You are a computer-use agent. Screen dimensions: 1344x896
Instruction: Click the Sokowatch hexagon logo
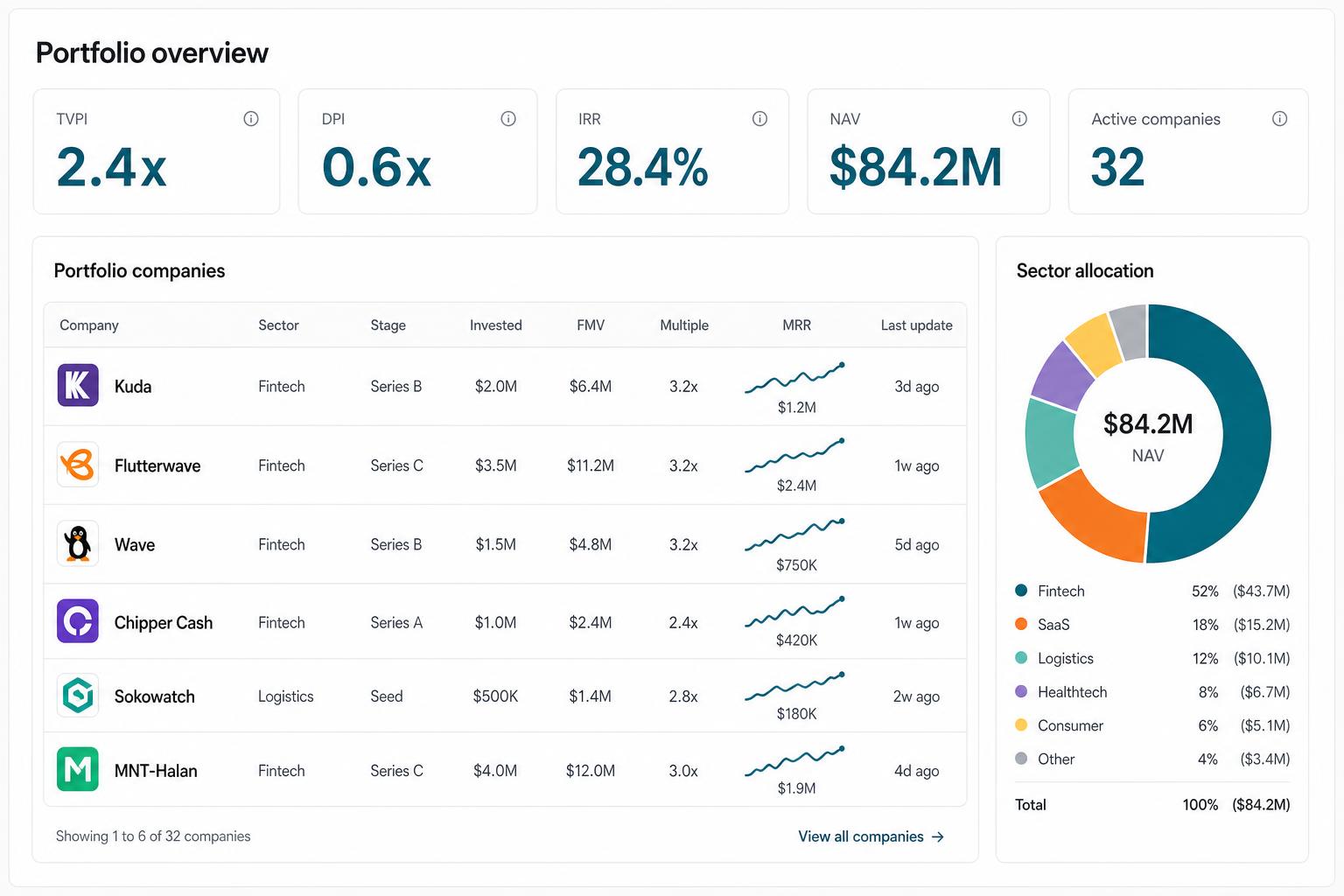(78, 696)
